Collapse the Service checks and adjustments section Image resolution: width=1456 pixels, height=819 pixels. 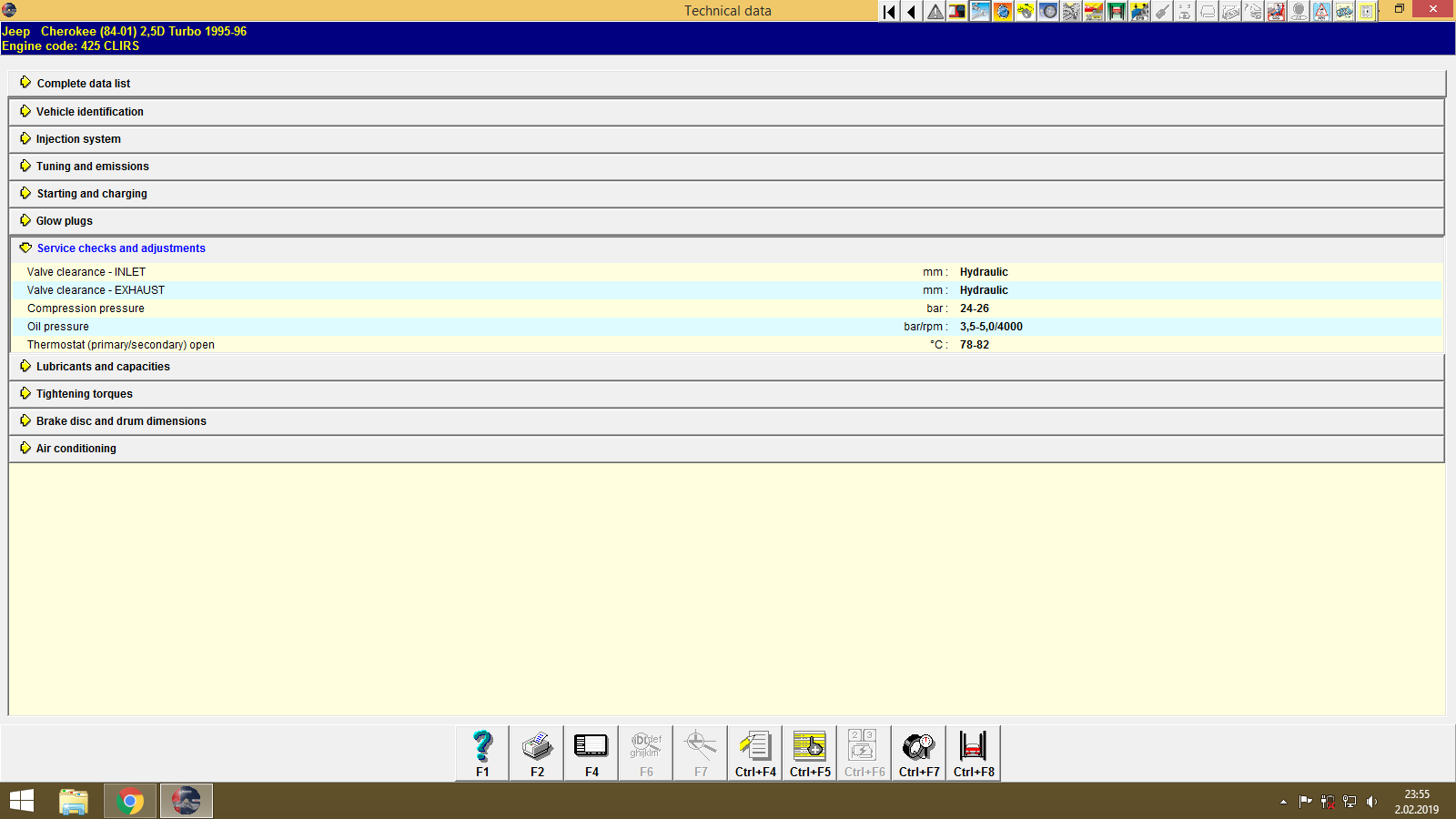(x=121, y=248)
